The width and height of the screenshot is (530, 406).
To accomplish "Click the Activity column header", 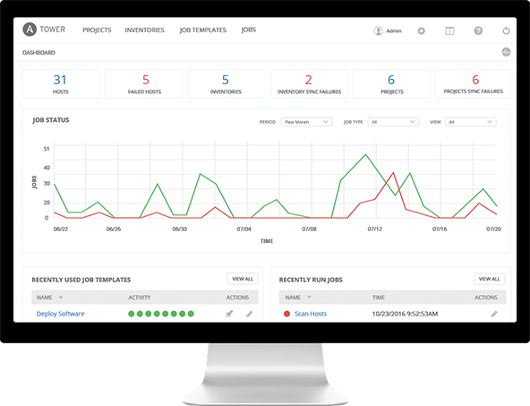I will pos(139,297).
